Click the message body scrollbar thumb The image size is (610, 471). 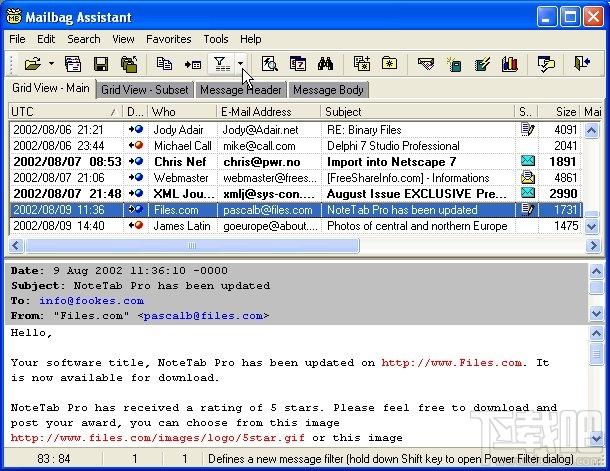(x=596, y=354)
